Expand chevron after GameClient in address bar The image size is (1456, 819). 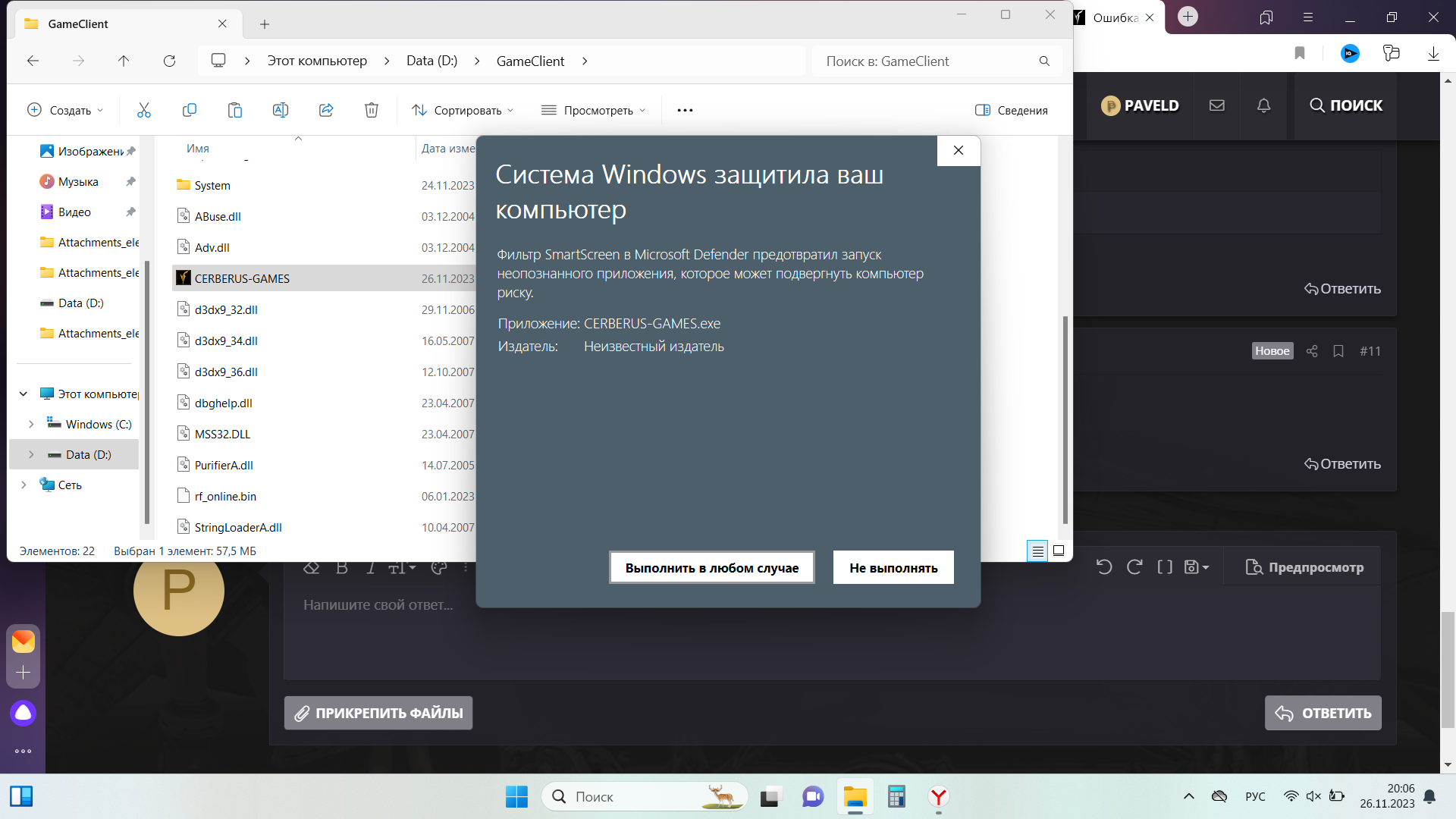pyautogui.click(x=585, y=61)
